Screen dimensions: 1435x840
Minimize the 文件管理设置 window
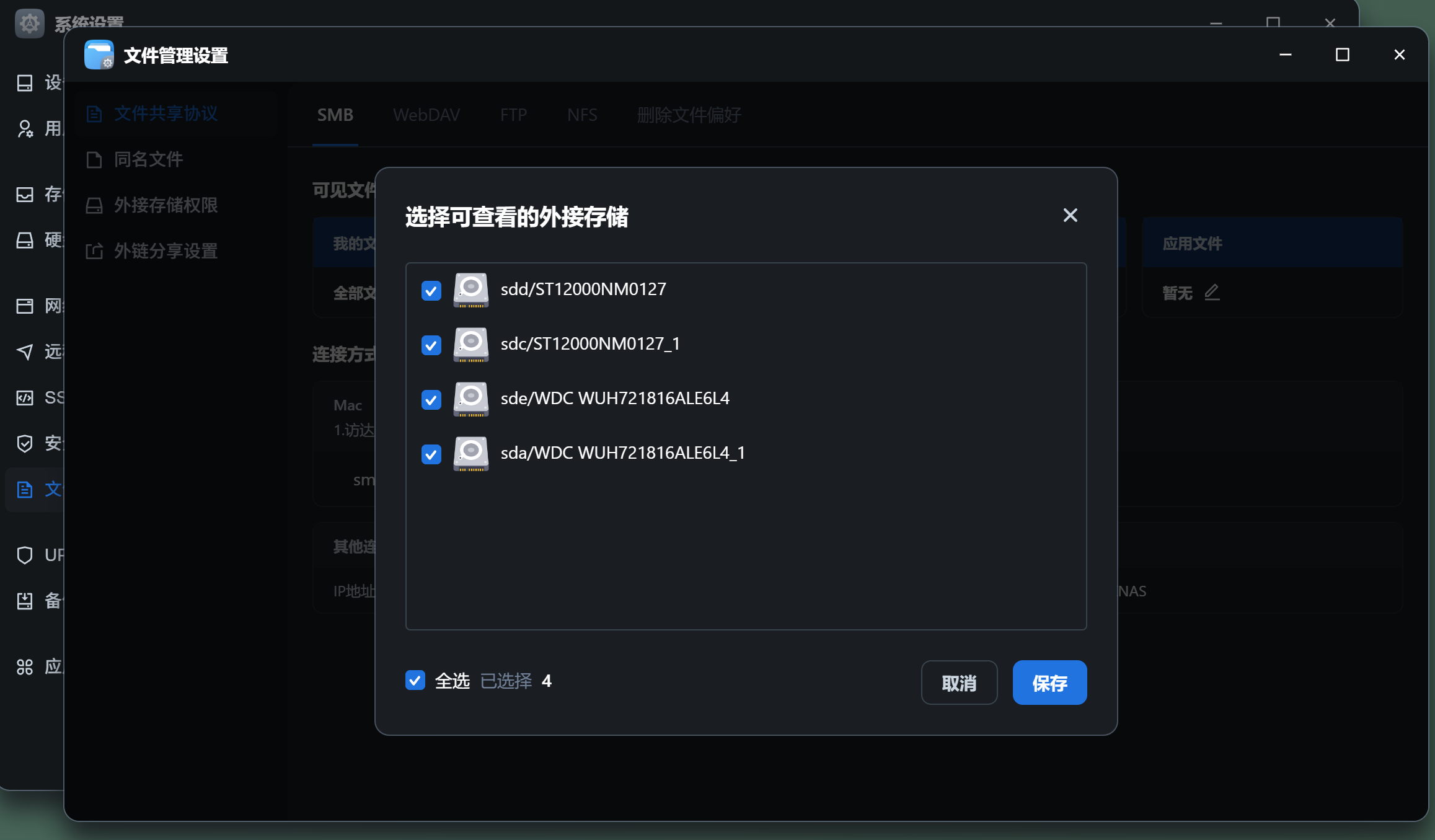pyautogui.click(x=1286, y=55)
